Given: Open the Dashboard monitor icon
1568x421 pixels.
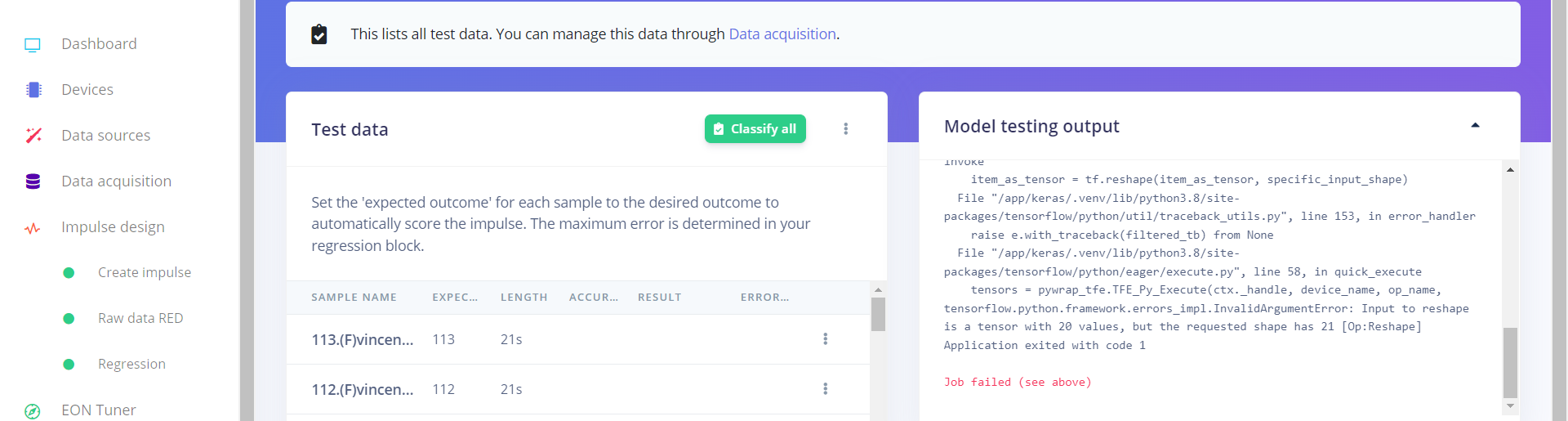Looking at the screenshot, I should point(33,44).
